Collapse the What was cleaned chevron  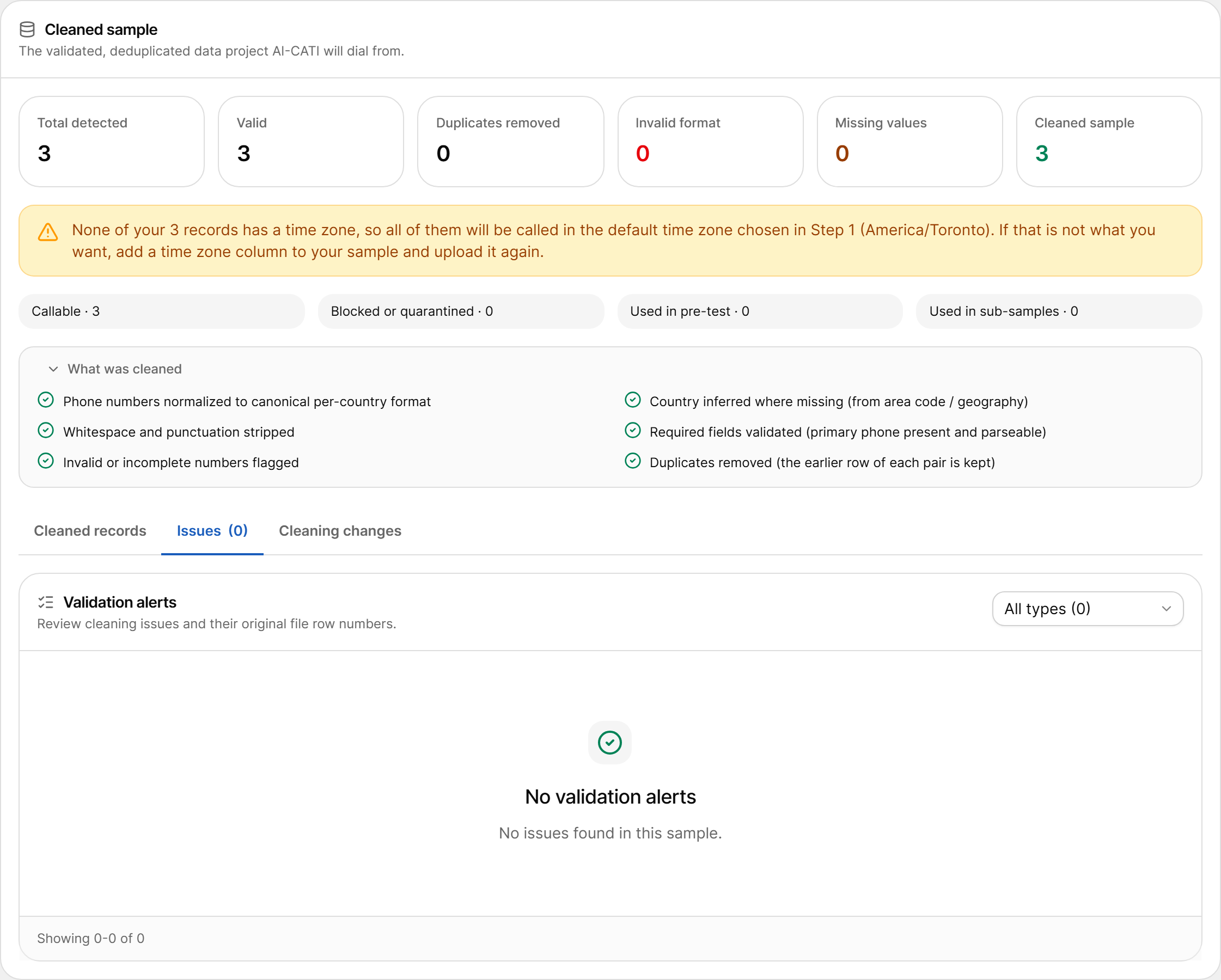click(53, 369)
